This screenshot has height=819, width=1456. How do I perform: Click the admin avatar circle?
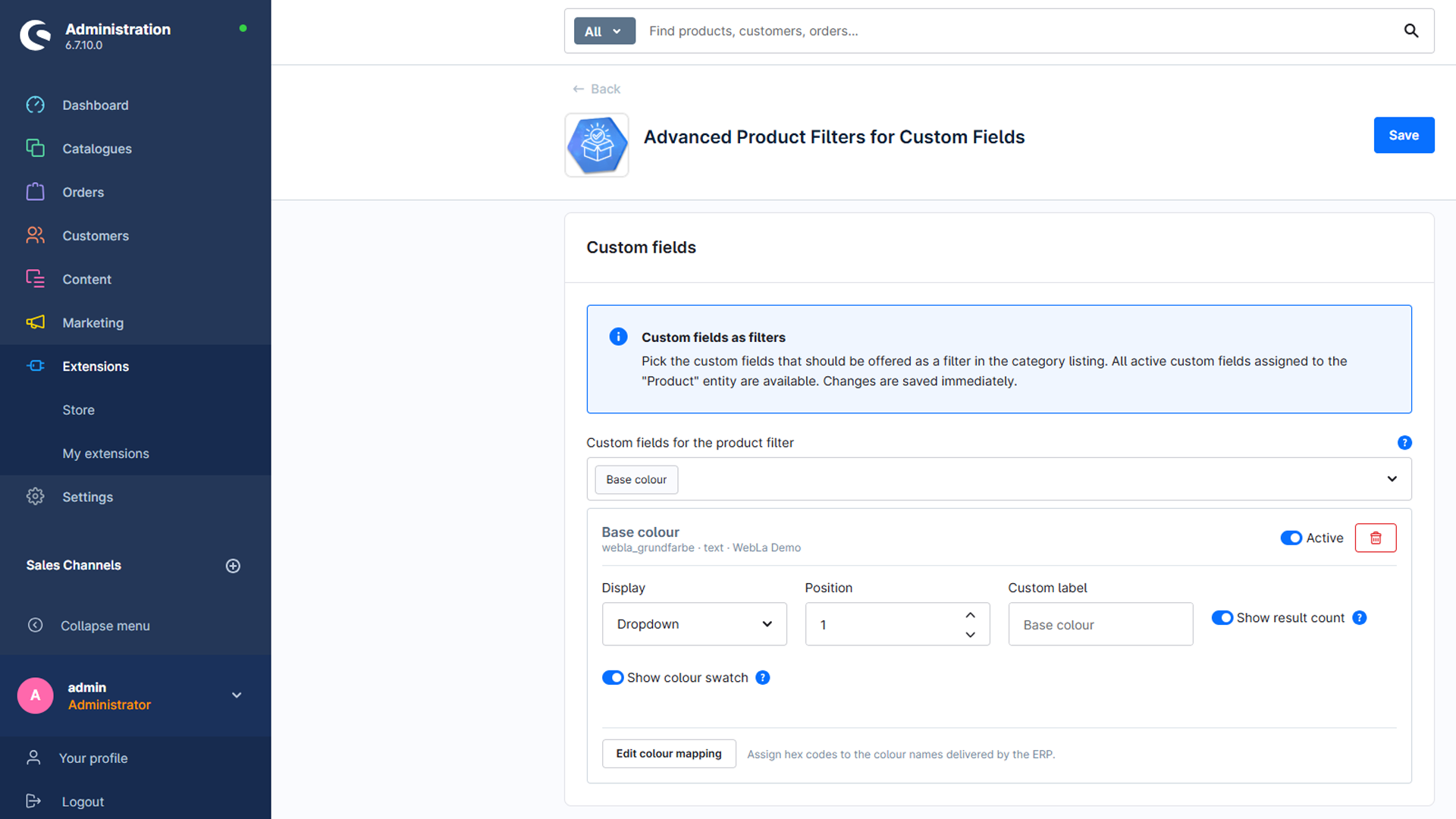pyautogui.click(x=35, y=695)
